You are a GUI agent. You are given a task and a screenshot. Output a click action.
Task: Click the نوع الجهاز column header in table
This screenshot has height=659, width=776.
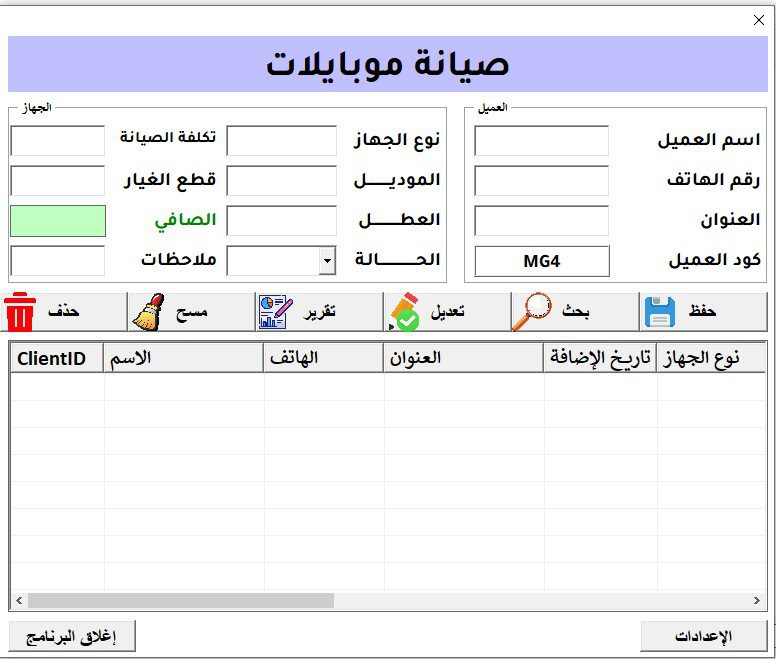tap(711, 358)
